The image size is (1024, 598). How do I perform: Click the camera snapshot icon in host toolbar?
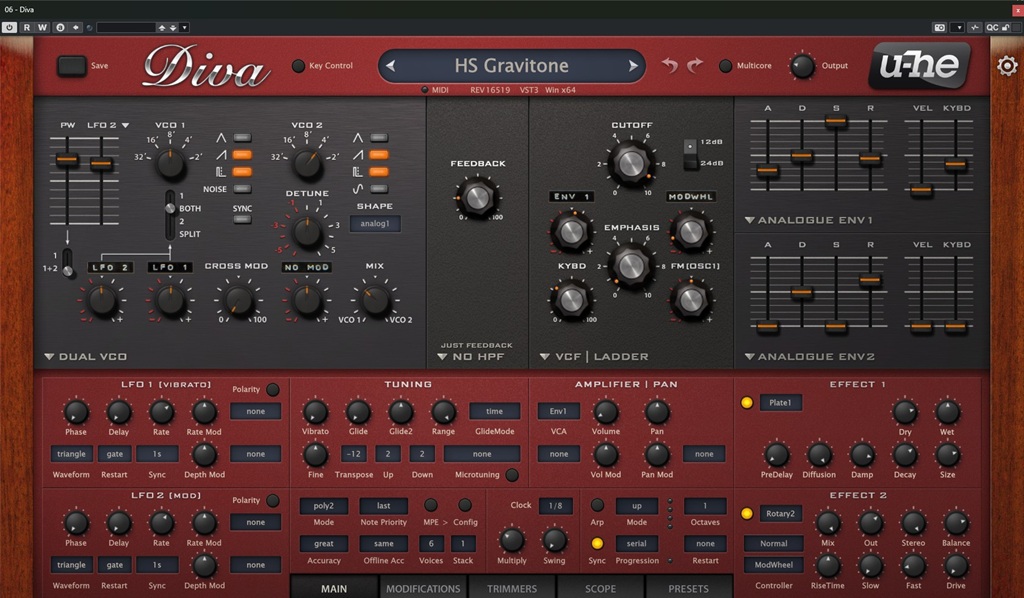point(940,27)
